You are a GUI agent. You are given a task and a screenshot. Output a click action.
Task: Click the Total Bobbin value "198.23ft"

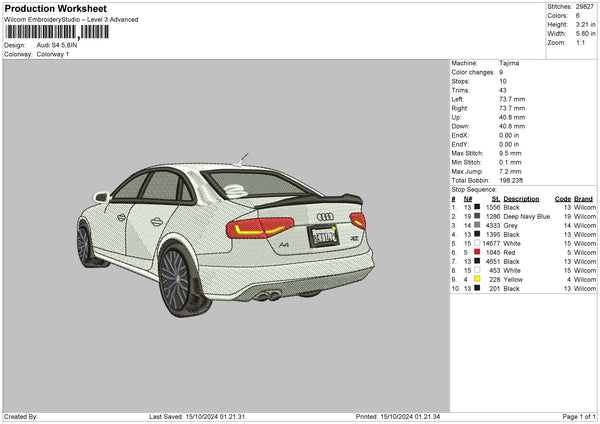[x=511, y=181]
